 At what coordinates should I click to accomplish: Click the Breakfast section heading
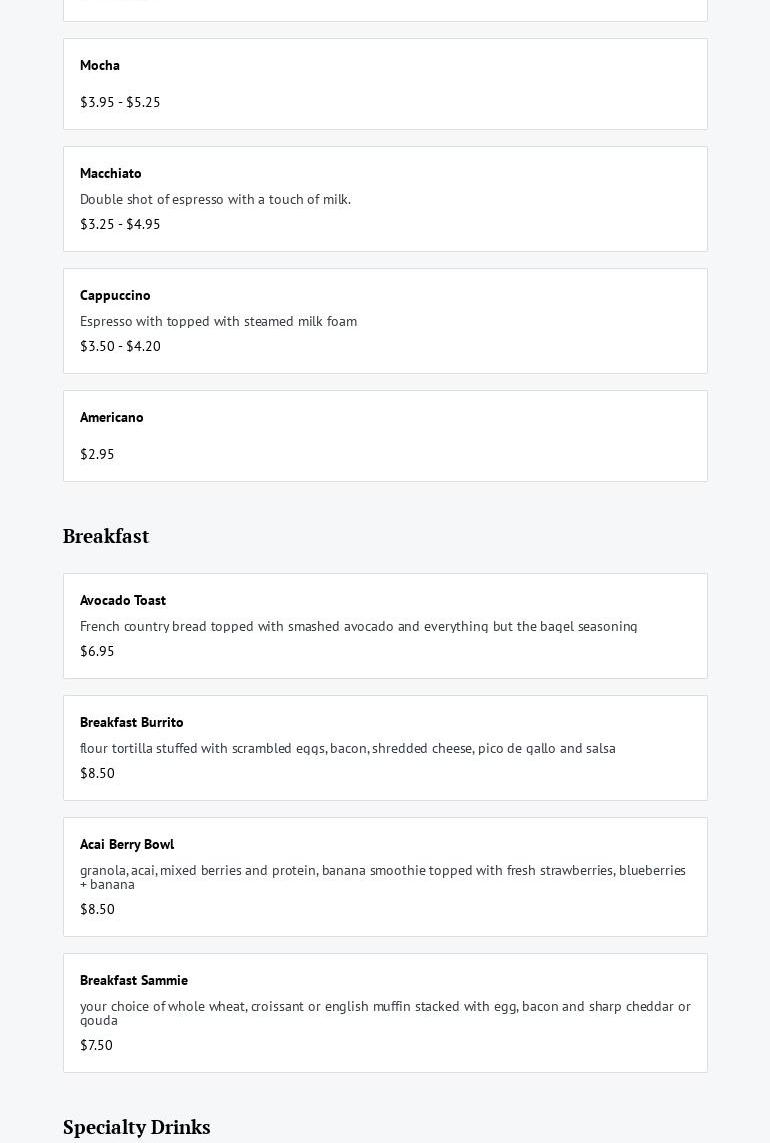(106, 537)
